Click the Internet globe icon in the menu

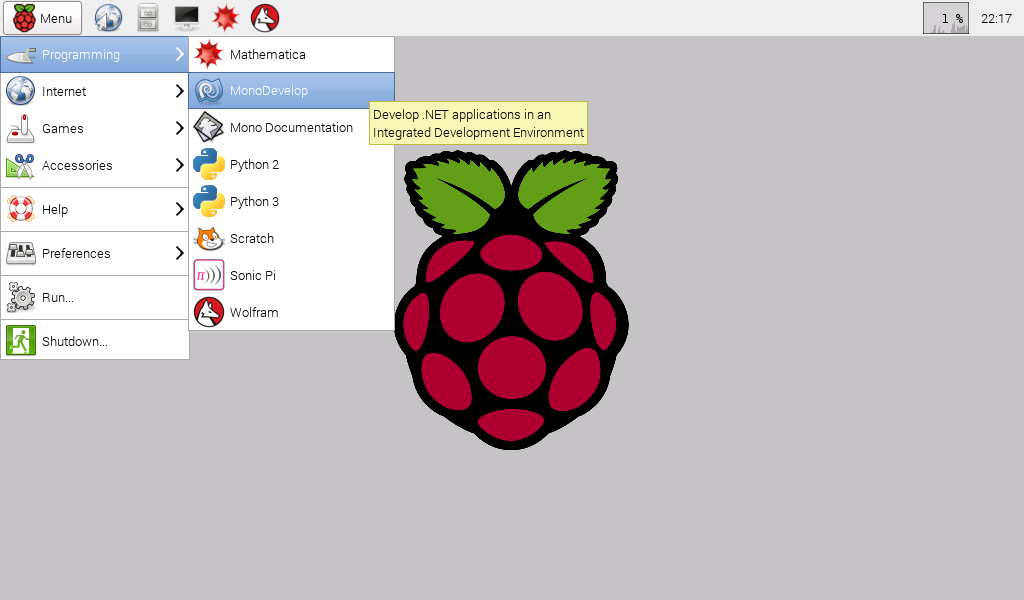click(21, 91)
